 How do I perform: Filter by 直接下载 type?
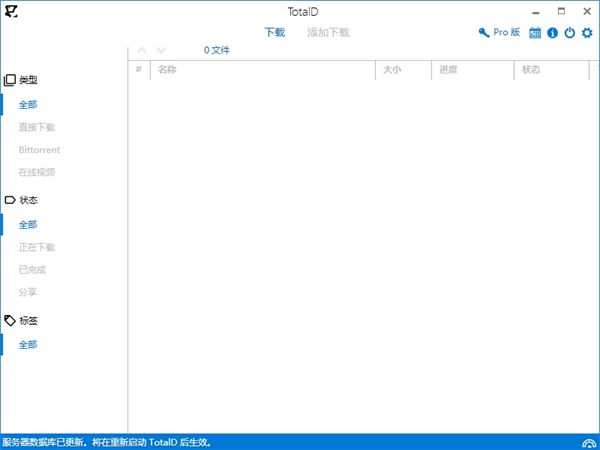coord(37,127)
